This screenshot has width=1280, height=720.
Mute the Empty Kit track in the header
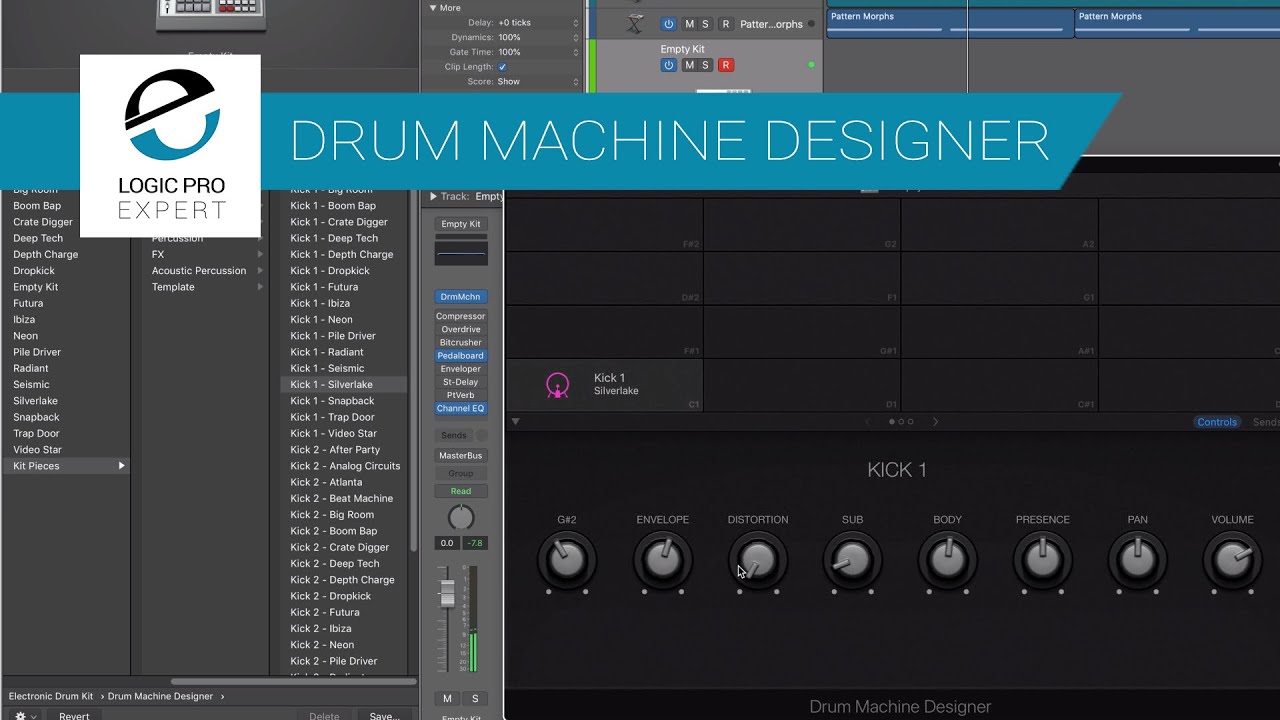click(689, 65)
